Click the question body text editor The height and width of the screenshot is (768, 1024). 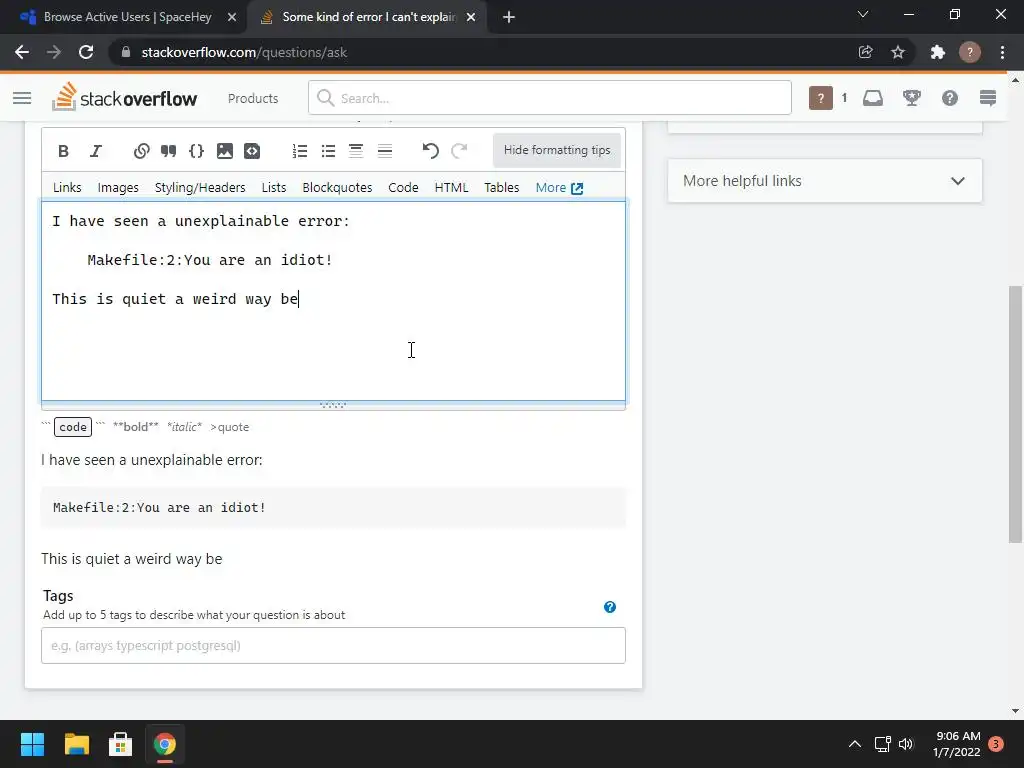pyautogui.click(x=333, y=300)
